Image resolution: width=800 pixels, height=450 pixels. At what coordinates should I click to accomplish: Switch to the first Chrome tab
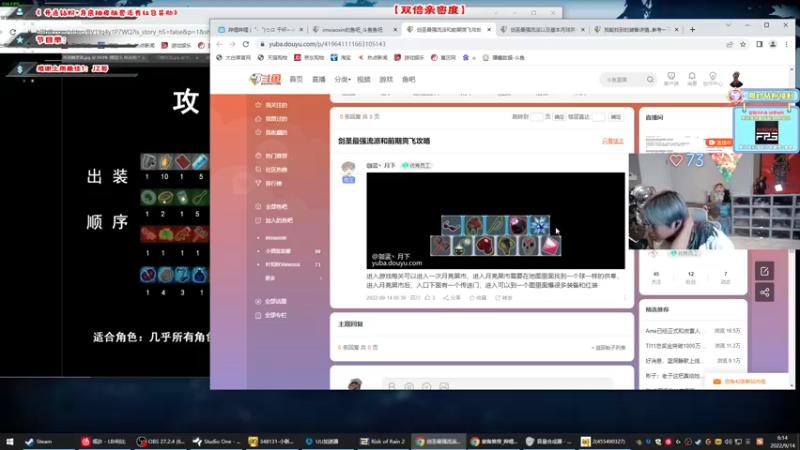(x=260, y=30)
